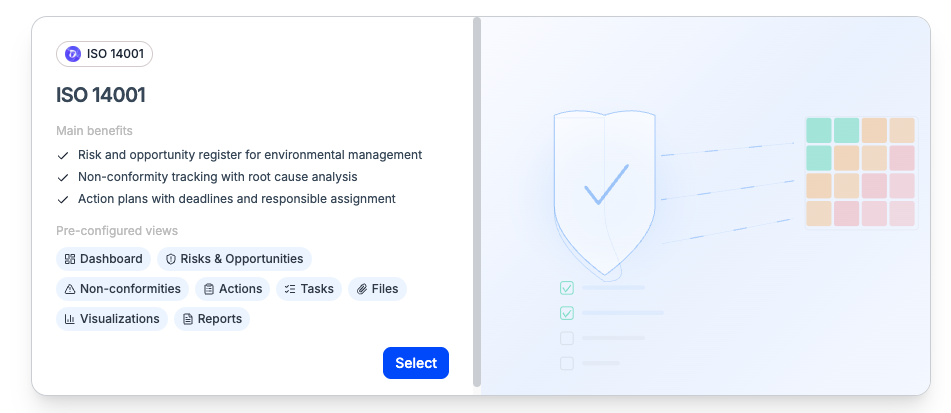Click the Main benefits label
The width and height of the screenshot is (951, 413).
pyautogui.click(x=94, y=131)
